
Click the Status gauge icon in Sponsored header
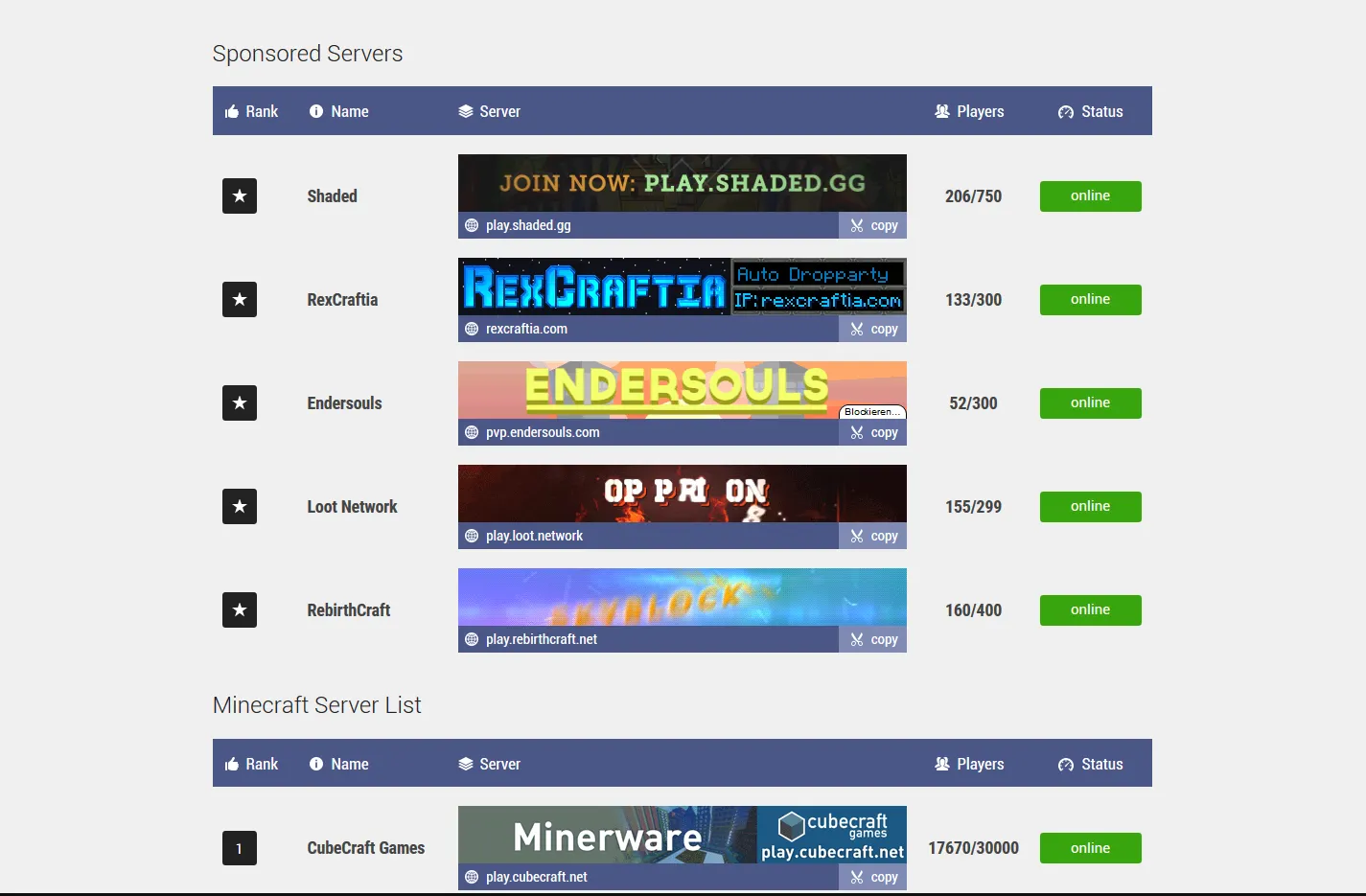pos(1066,112)
